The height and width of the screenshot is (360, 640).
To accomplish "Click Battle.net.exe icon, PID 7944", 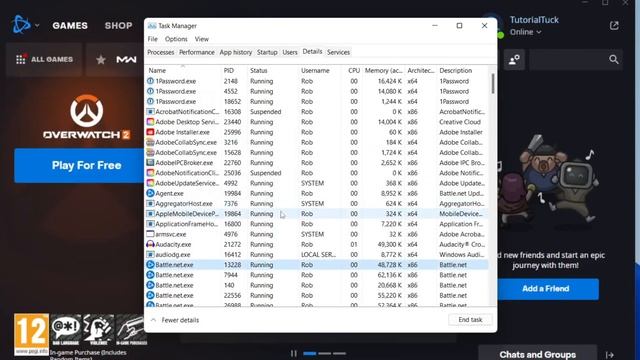I will [x=150, y=275].
